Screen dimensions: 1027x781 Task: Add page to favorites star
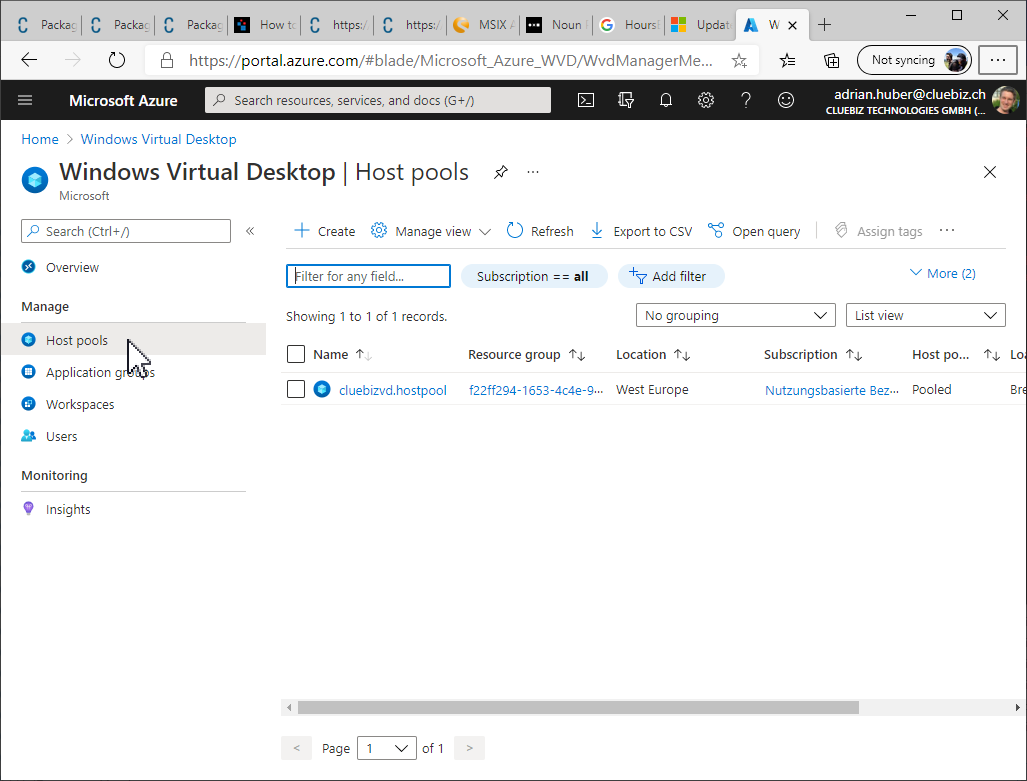point(739,61)
